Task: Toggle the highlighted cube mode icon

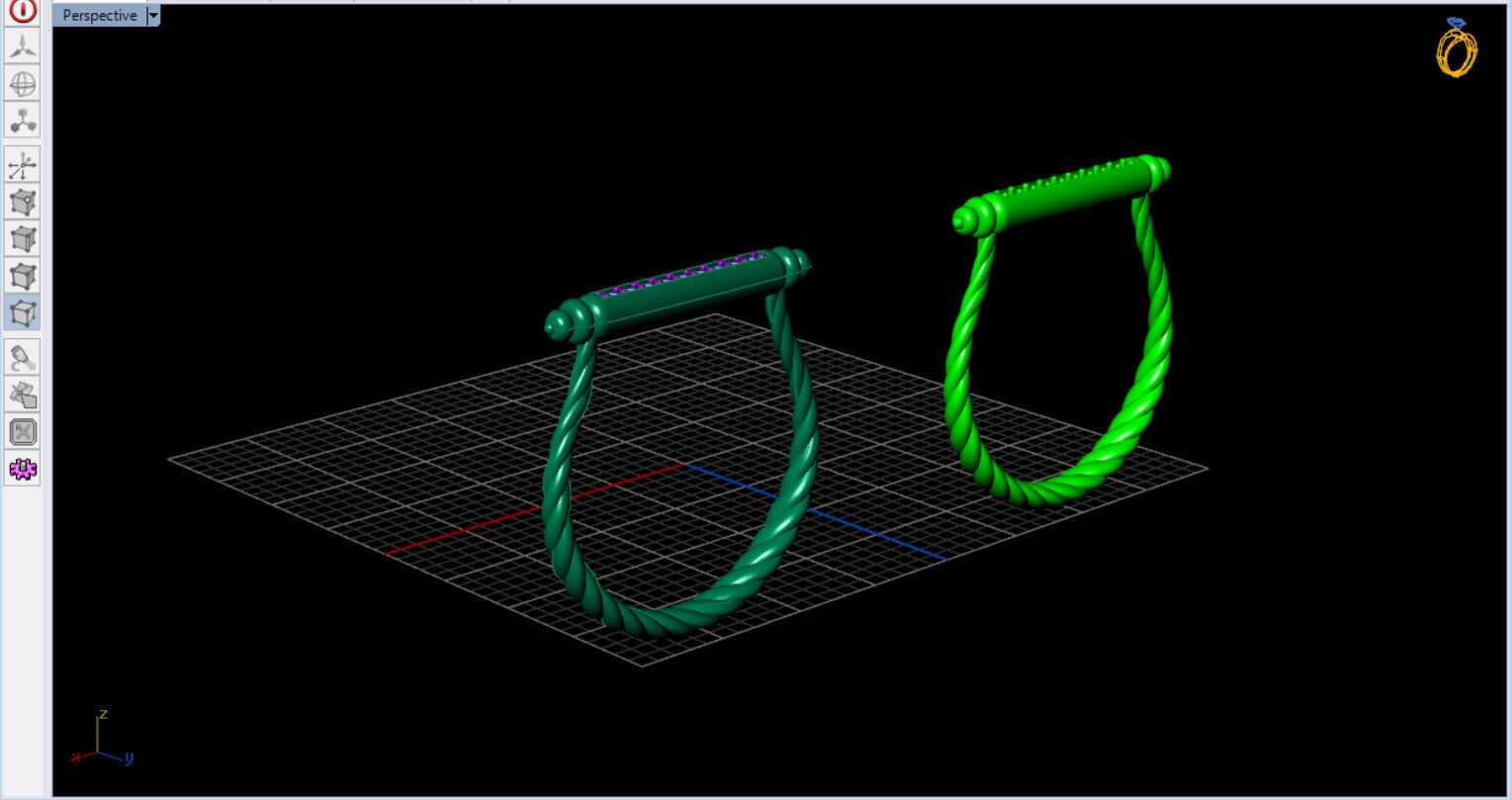Action: click(23, 311)
